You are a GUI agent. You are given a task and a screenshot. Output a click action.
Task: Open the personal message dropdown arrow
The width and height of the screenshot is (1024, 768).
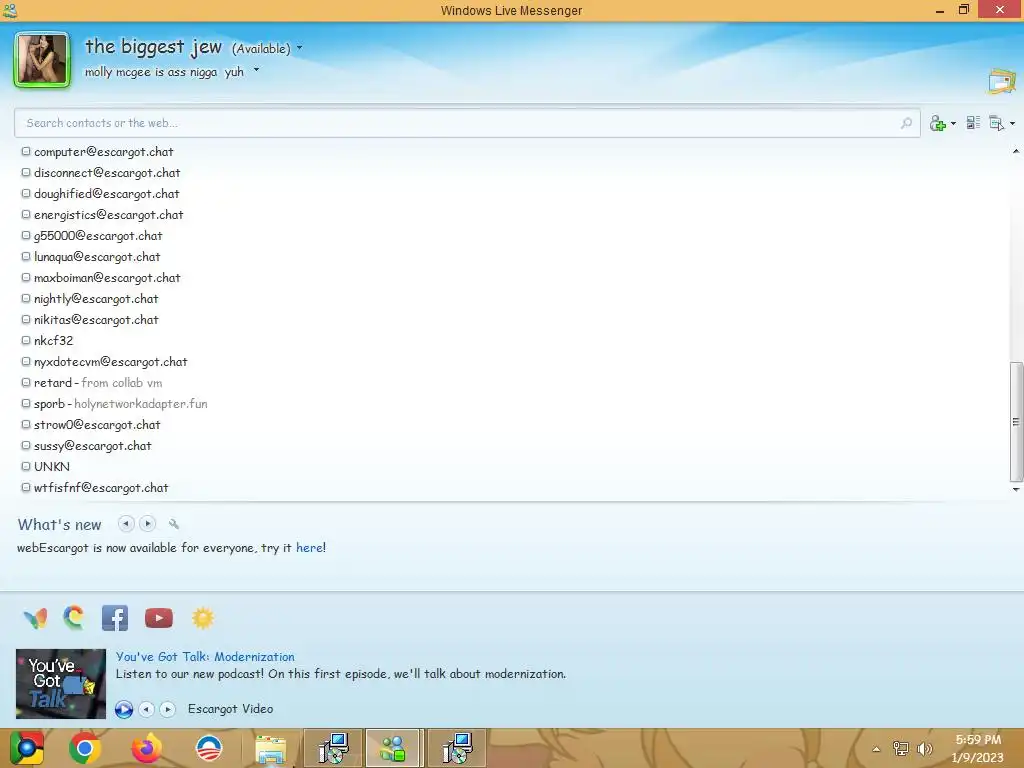pyautogui.click(x=256, y=69)
